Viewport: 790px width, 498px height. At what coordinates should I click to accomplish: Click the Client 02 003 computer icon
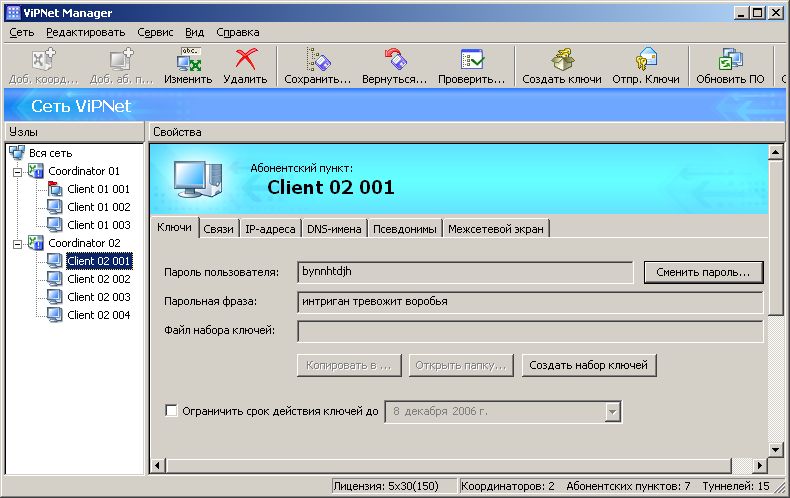(x=54, y=297)
